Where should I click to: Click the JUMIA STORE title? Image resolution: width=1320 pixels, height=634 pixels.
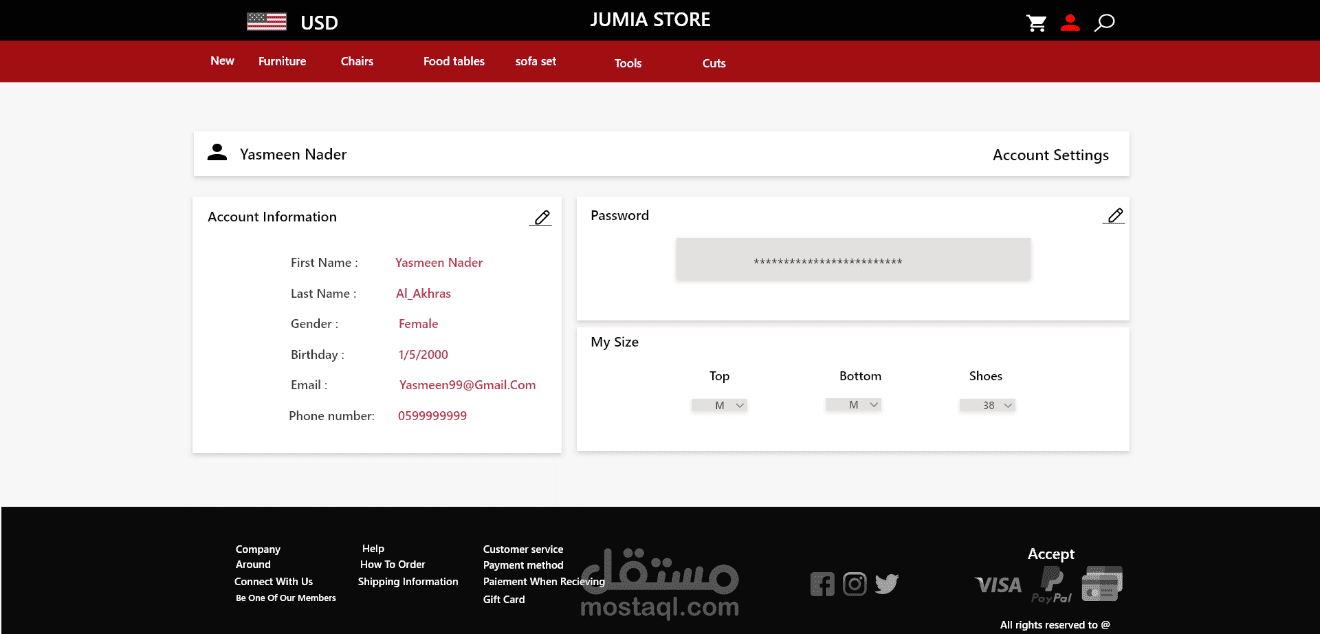[650, 20]
